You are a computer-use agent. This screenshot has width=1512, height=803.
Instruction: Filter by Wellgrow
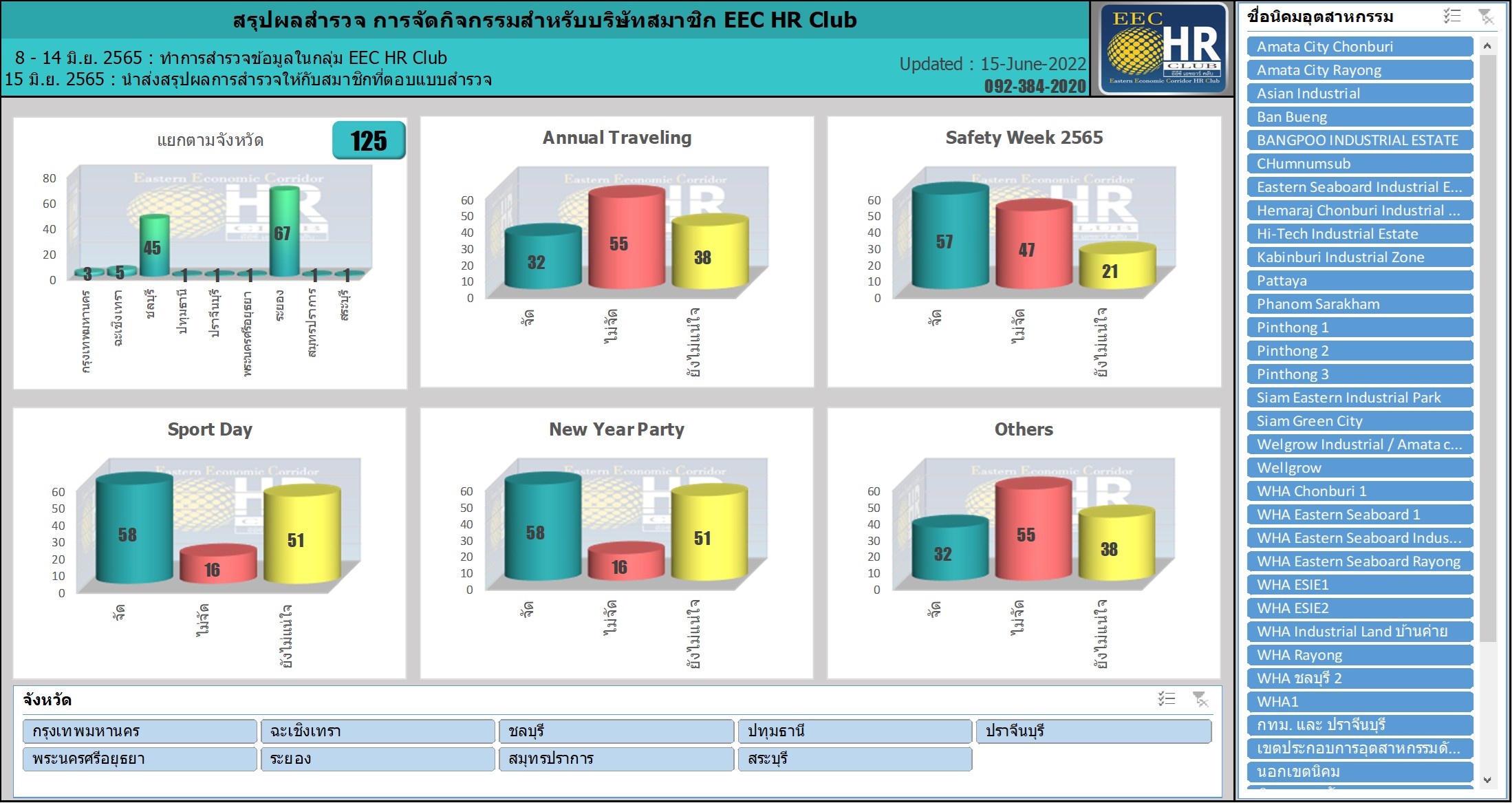point(1360,468)
